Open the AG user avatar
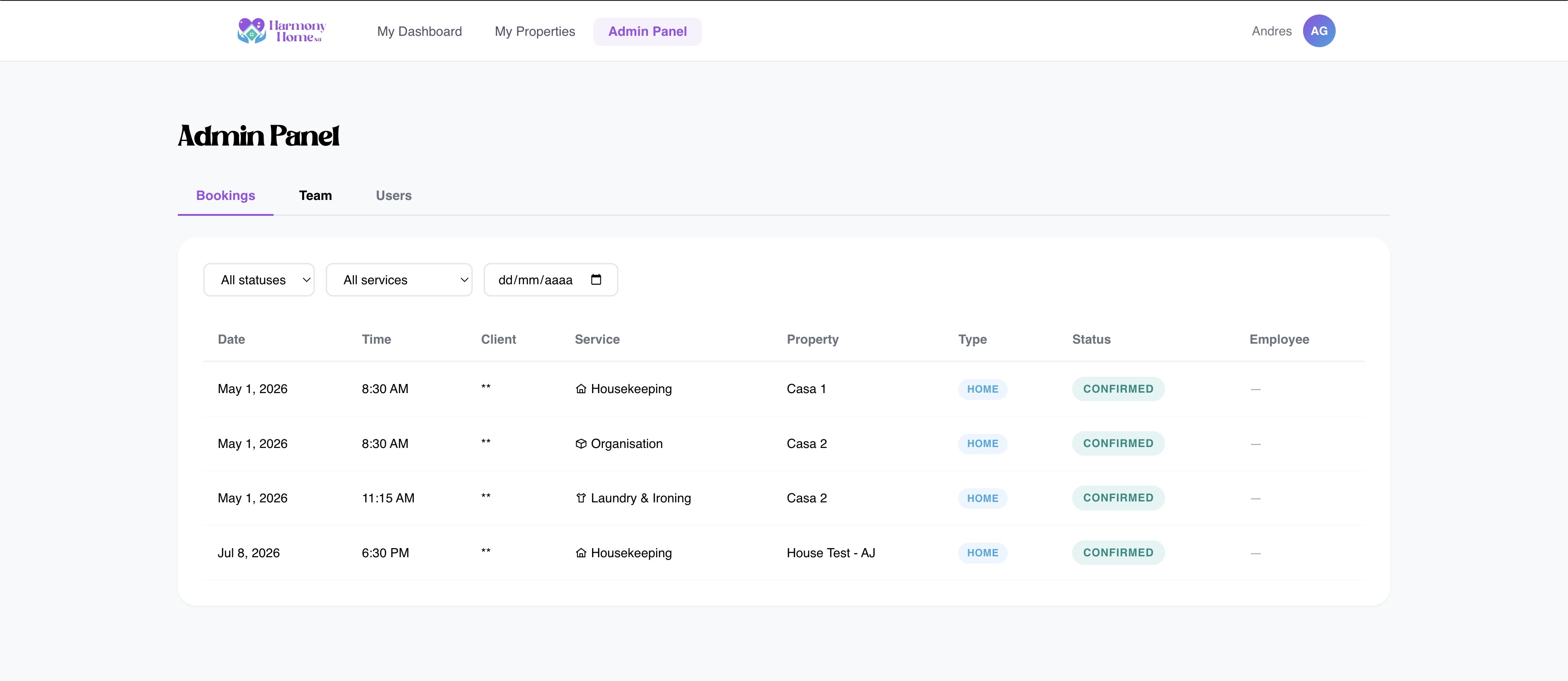1568x681 pixels. 1318,31
